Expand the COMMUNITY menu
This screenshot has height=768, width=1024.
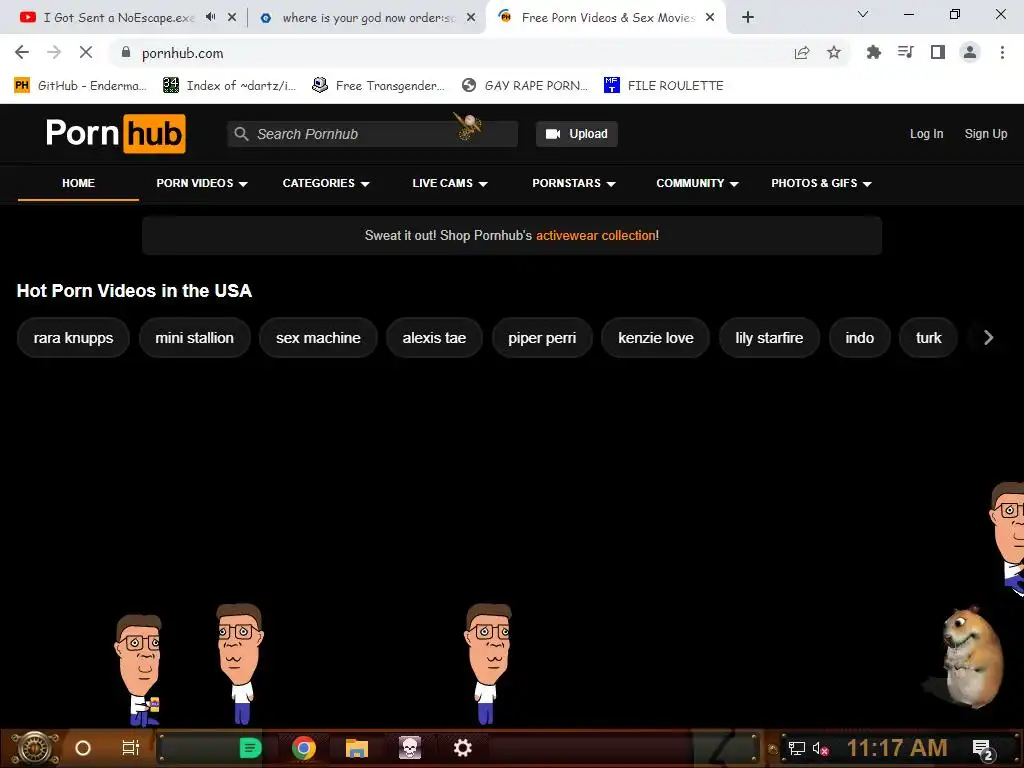[697, 184]
